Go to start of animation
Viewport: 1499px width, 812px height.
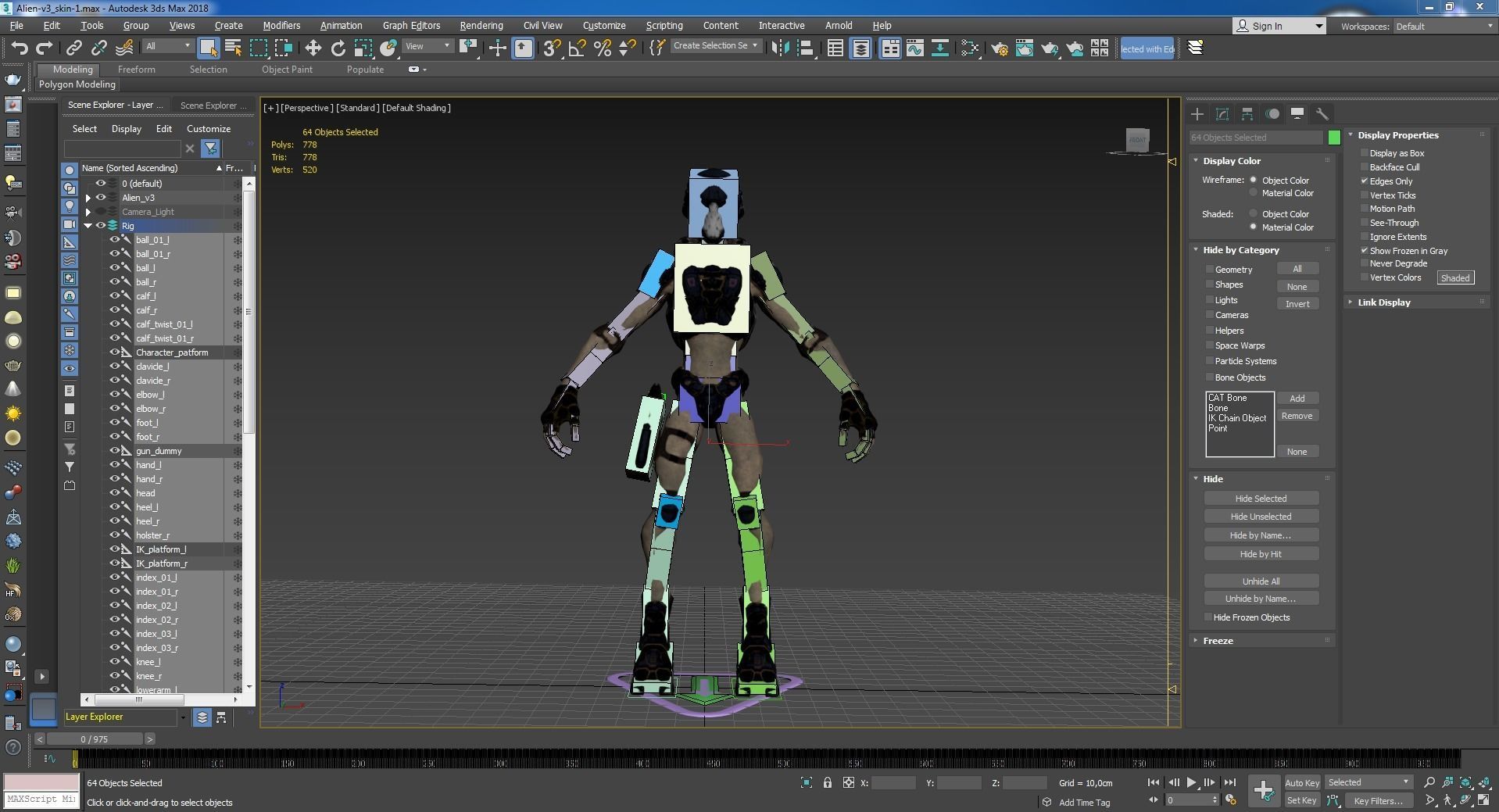(1154, 782)
